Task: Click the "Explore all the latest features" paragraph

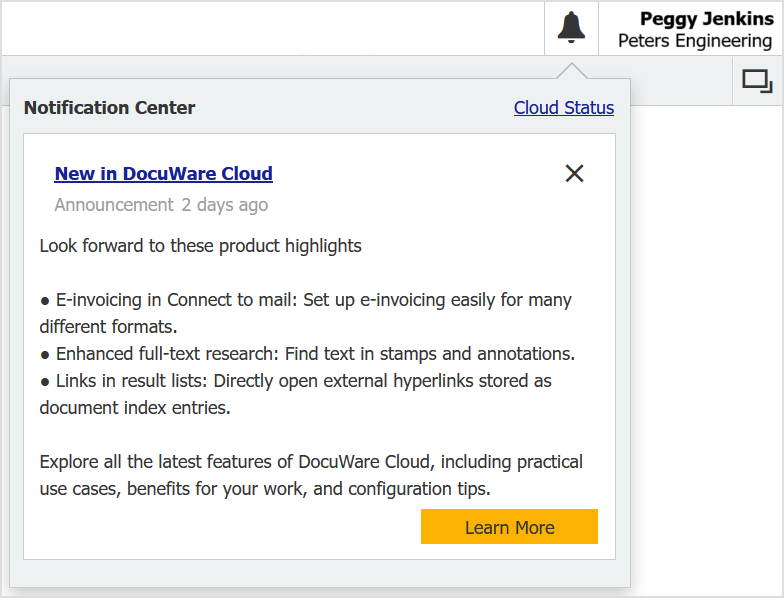Action: pos(311,462)
